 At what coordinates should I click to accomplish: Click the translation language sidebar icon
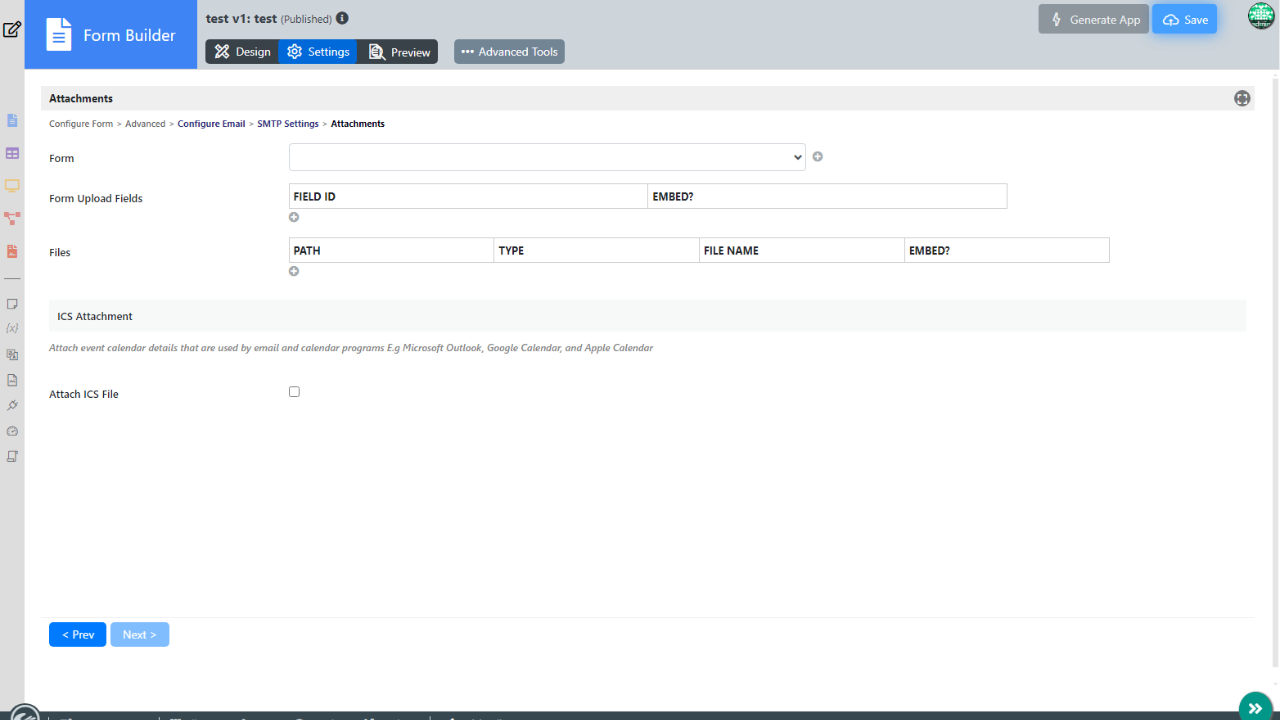(x=12, y=354)
